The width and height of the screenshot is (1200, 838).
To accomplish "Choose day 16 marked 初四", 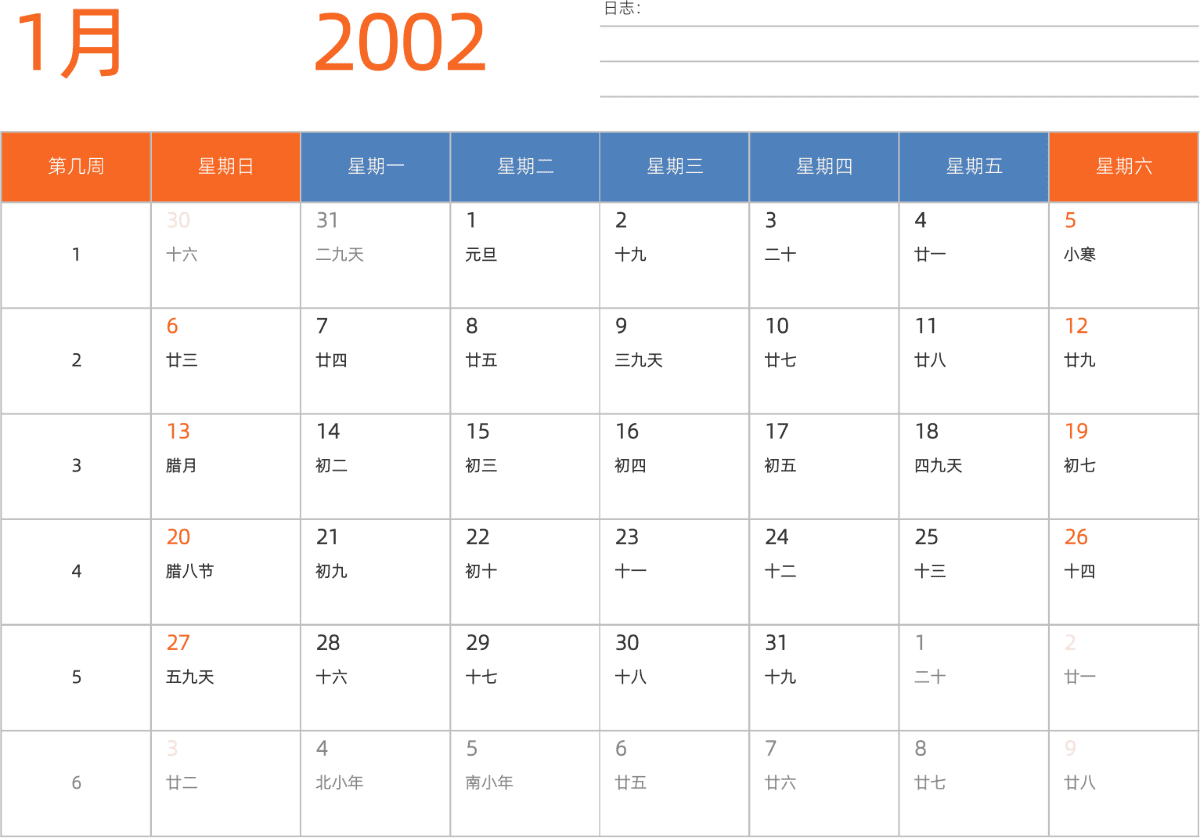I will 675,466.
